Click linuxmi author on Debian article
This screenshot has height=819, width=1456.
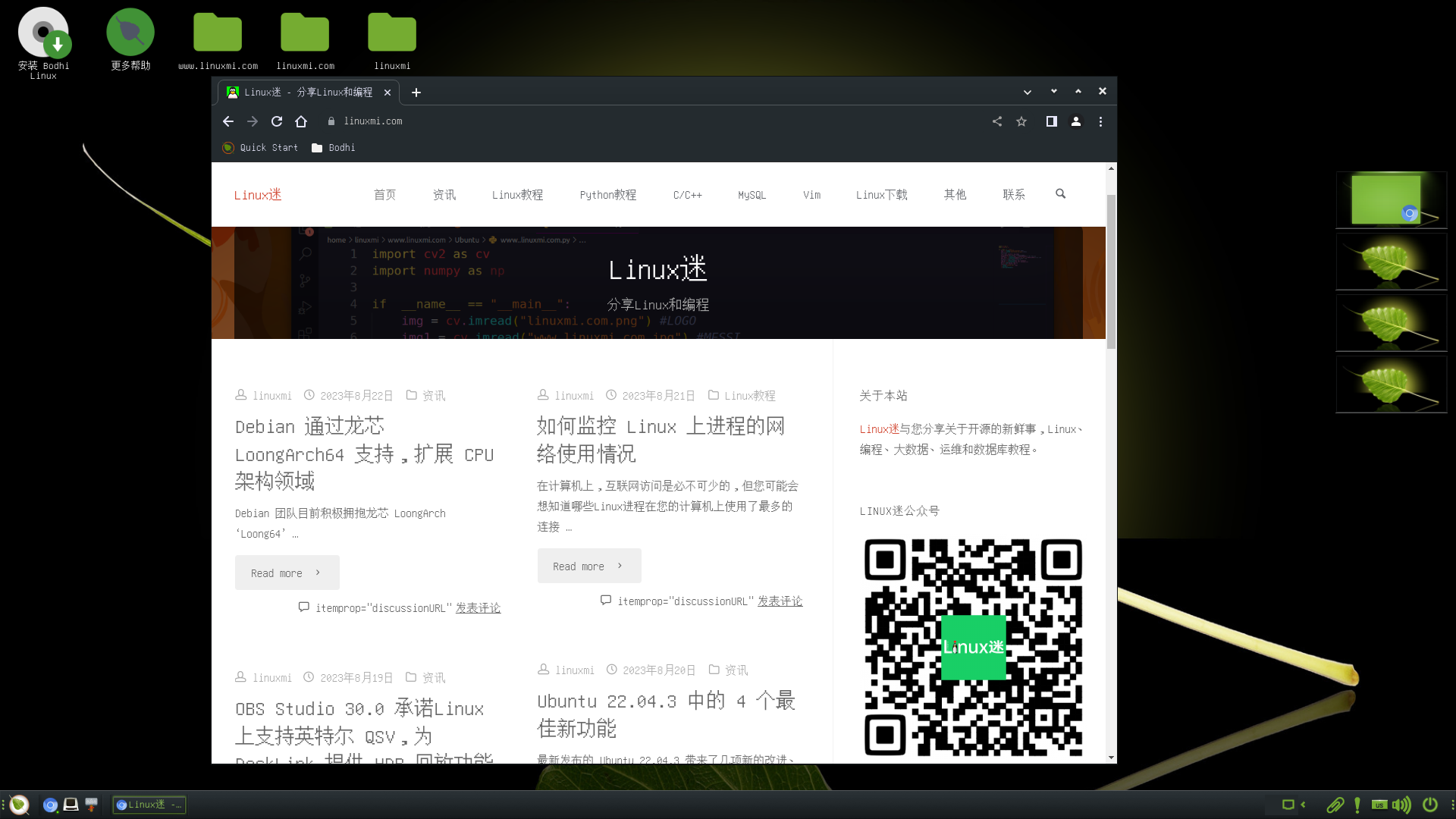[272, 396]
